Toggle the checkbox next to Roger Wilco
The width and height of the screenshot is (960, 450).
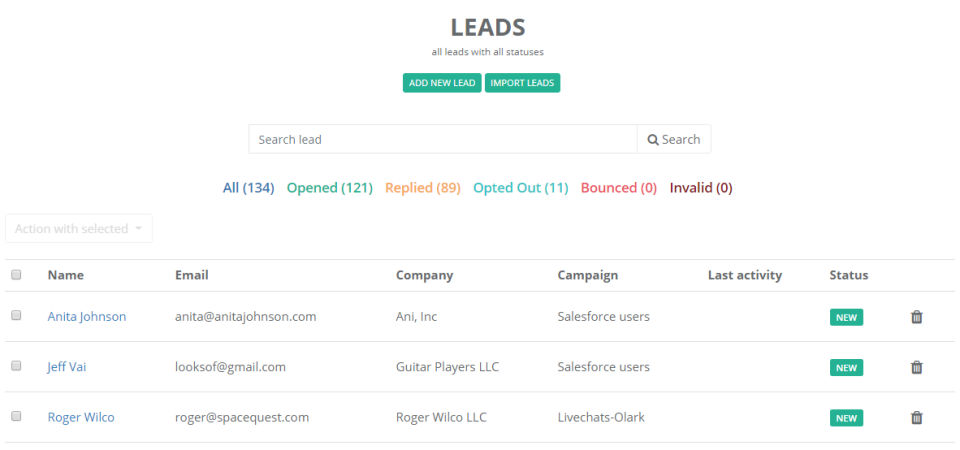16,416
